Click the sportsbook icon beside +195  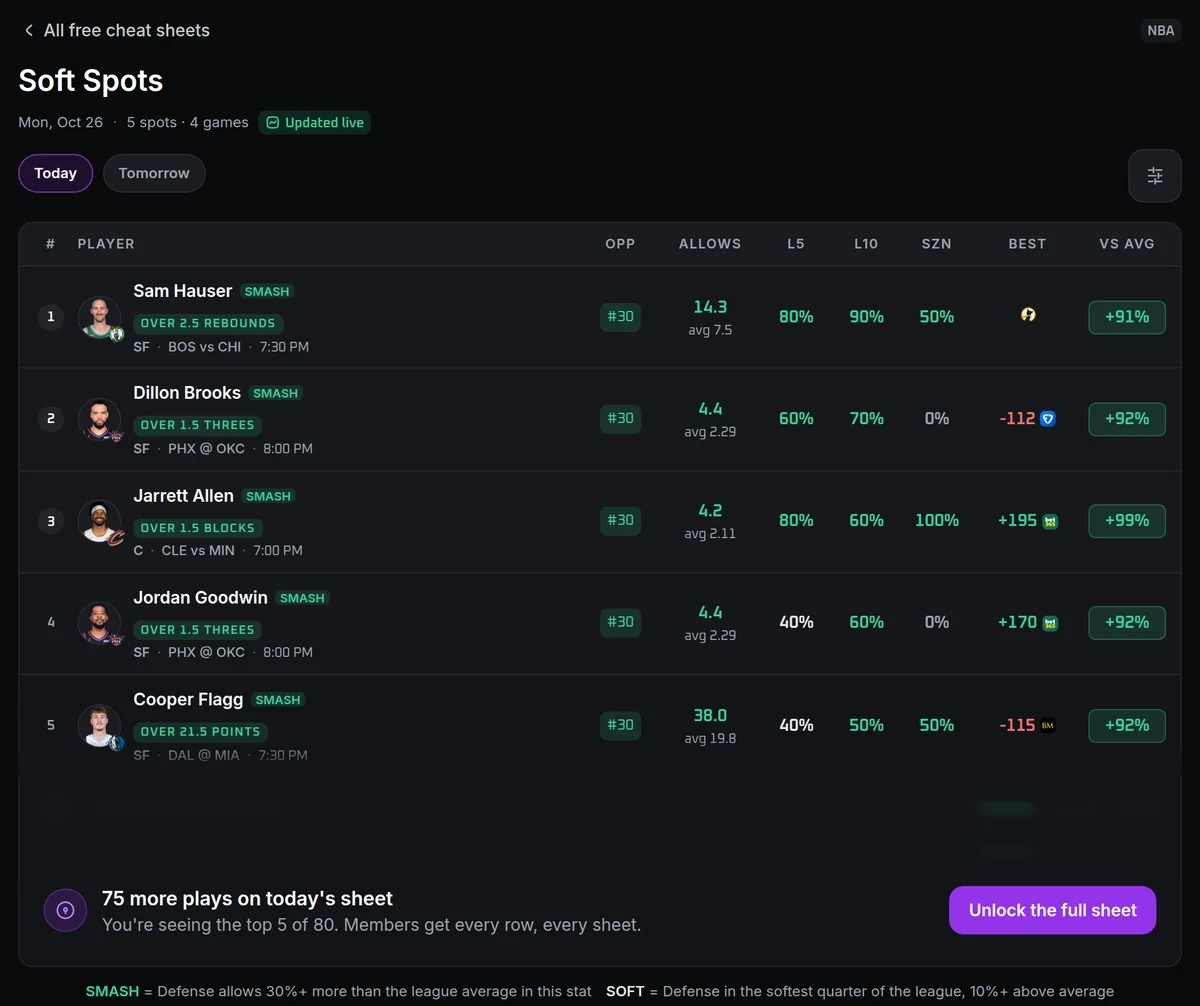[x=1050, y=521]
